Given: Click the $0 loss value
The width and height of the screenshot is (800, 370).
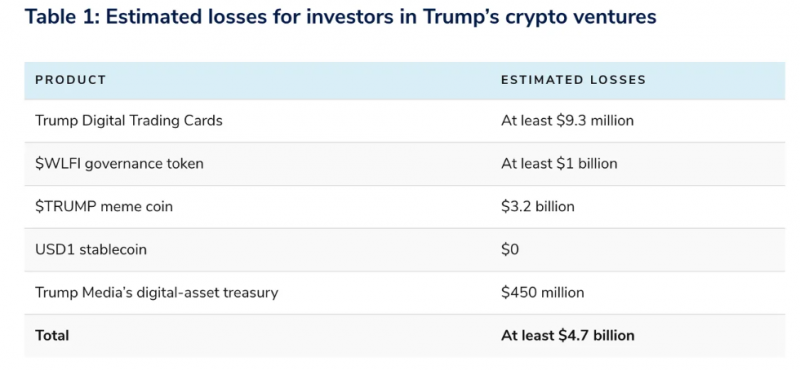Looking at the screenshot, I should click(510, 250).
